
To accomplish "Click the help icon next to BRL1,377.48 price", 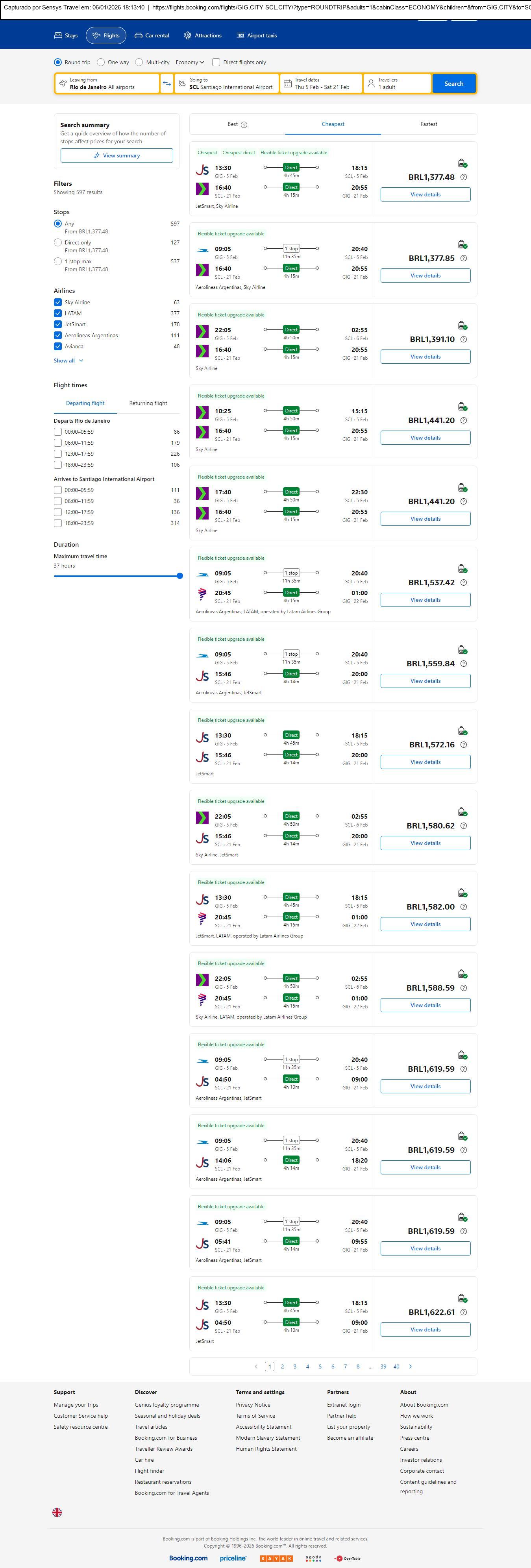I will [463, 177].
